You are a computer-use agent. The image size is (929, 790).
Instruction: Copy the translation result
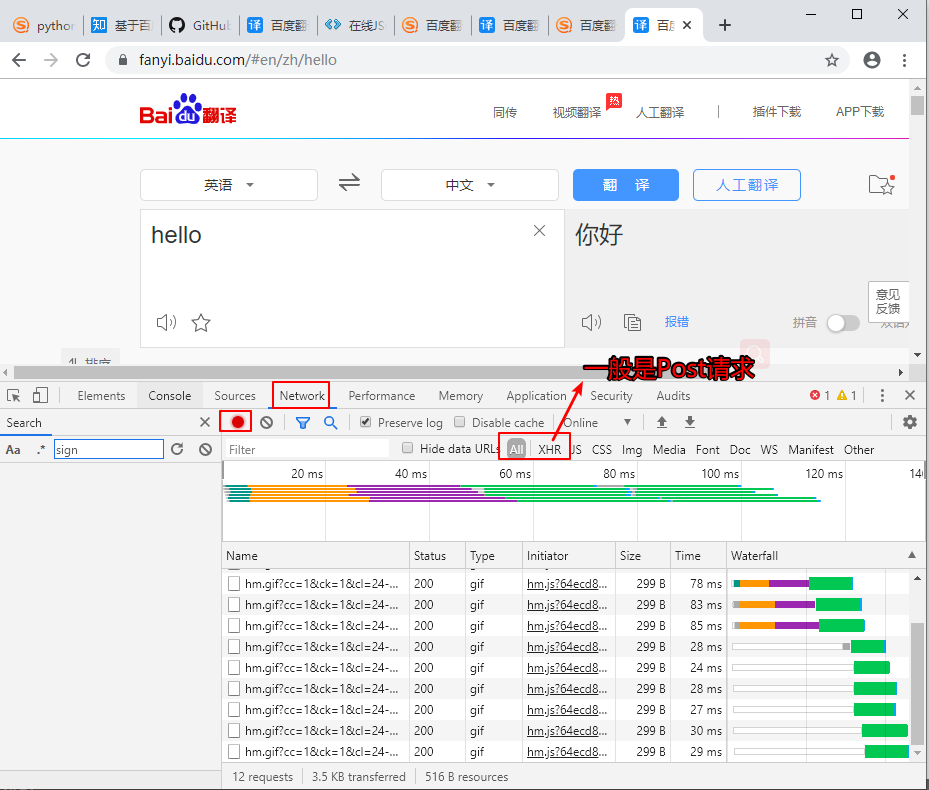(632, 322)
